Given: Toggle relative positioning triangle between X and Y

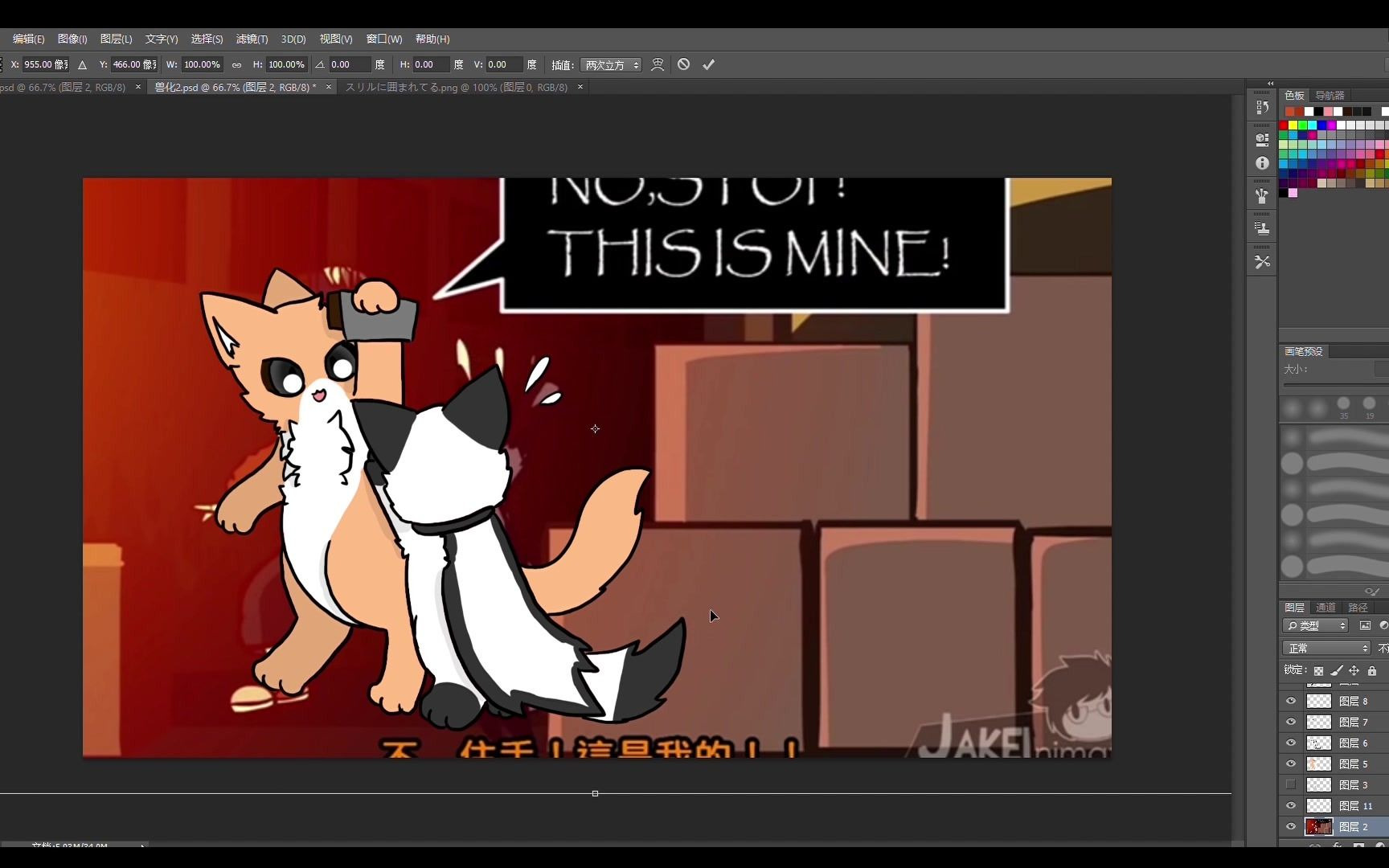Looking at the screenshot, I should [82, 64].
